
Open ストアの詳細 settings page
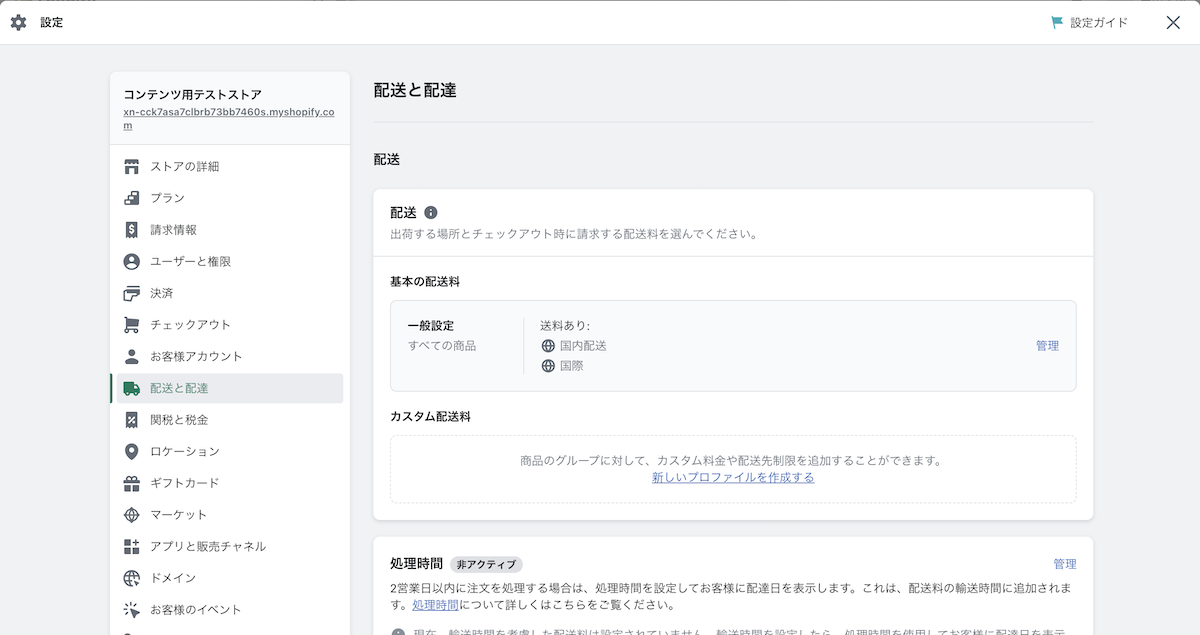click(230, 166)
